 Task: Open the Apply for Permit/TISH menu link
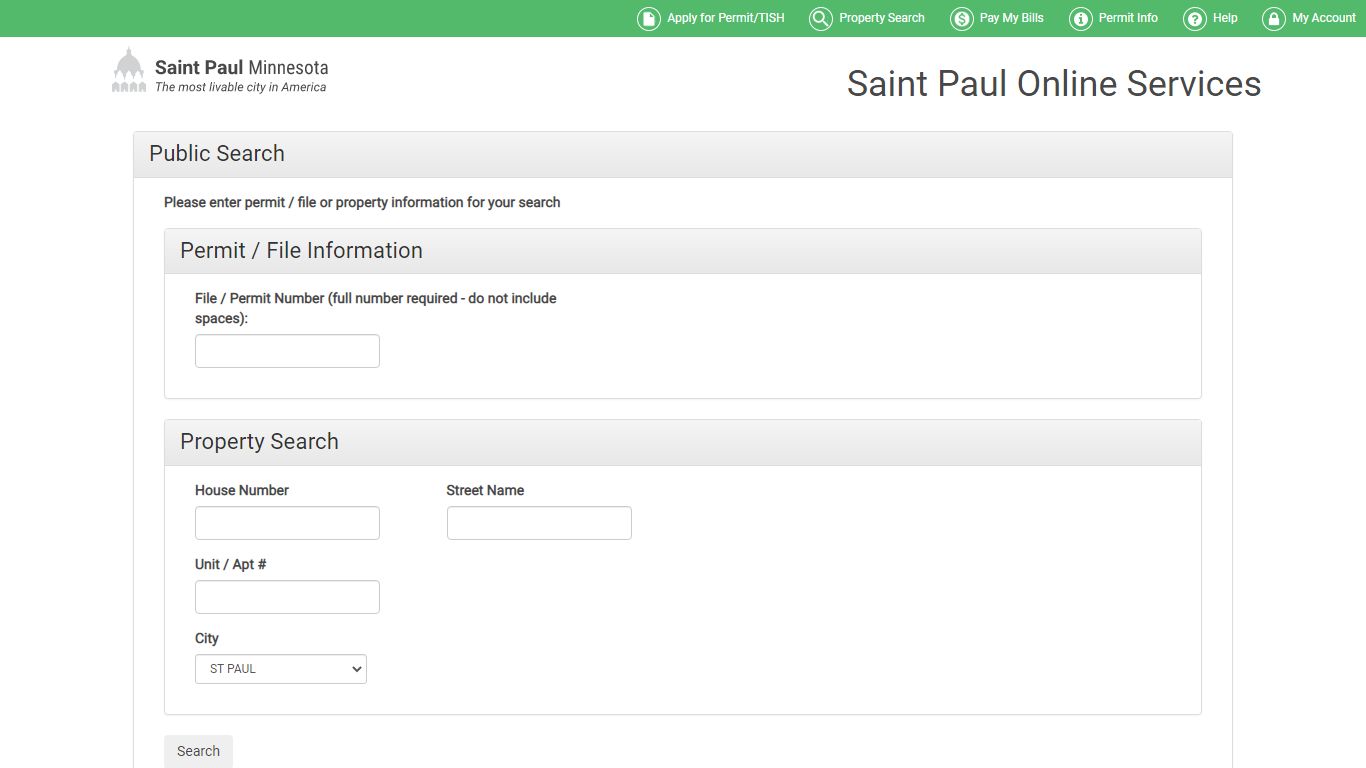[726, 18]
